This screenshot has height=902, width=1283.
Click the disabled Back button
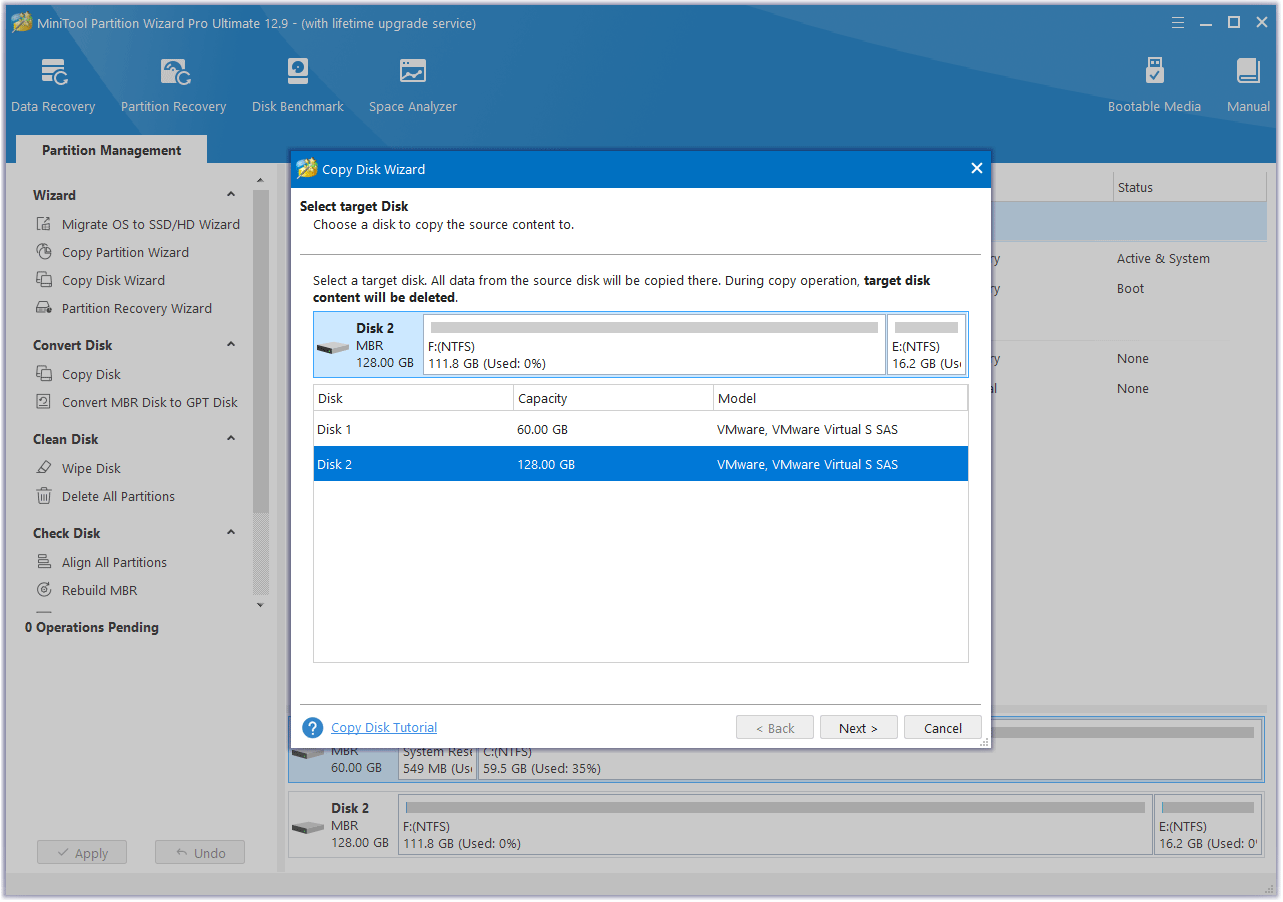tap(774, 728)
